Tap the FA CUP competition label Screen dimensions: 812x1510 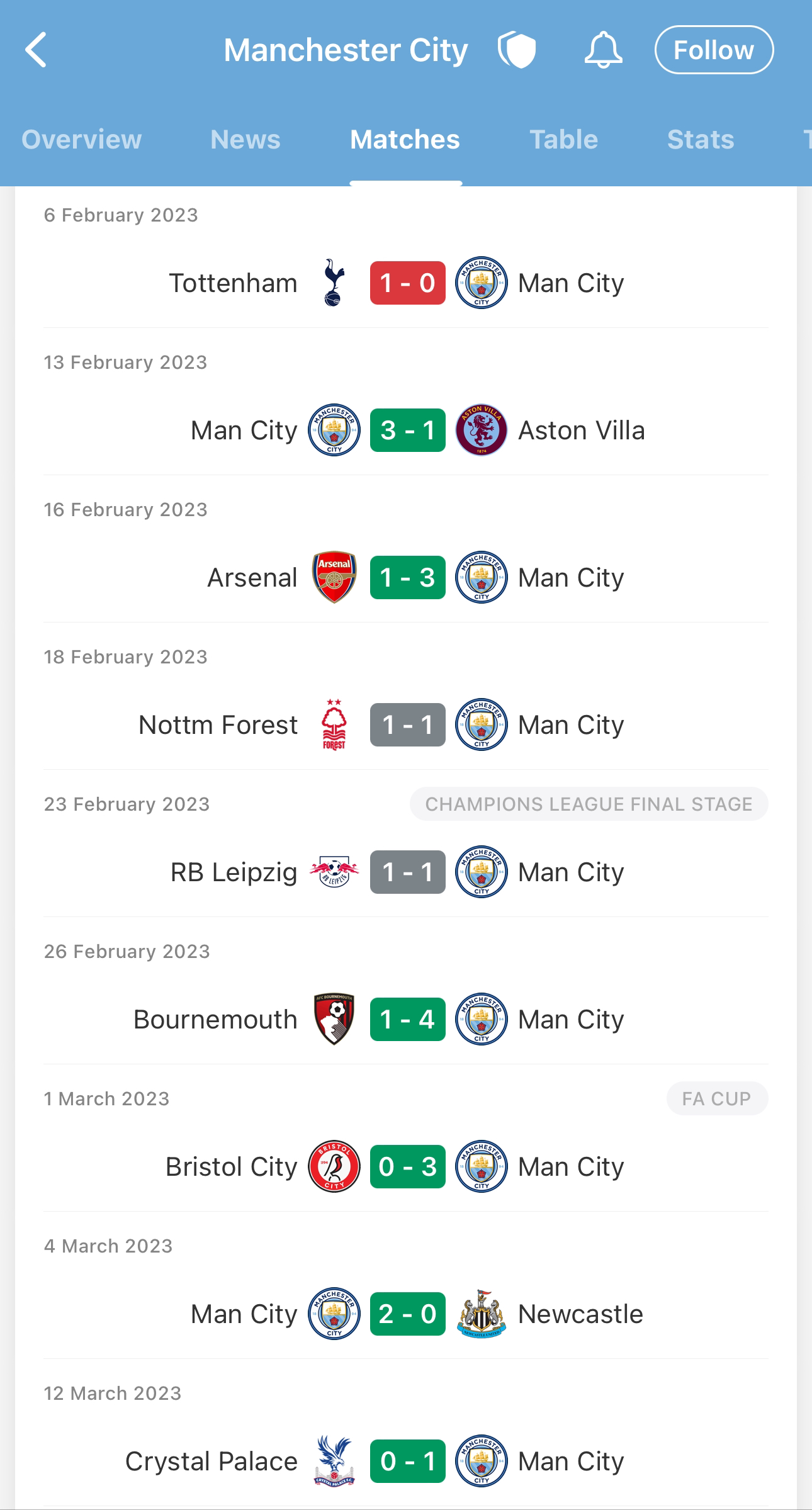coord(717,1098)
